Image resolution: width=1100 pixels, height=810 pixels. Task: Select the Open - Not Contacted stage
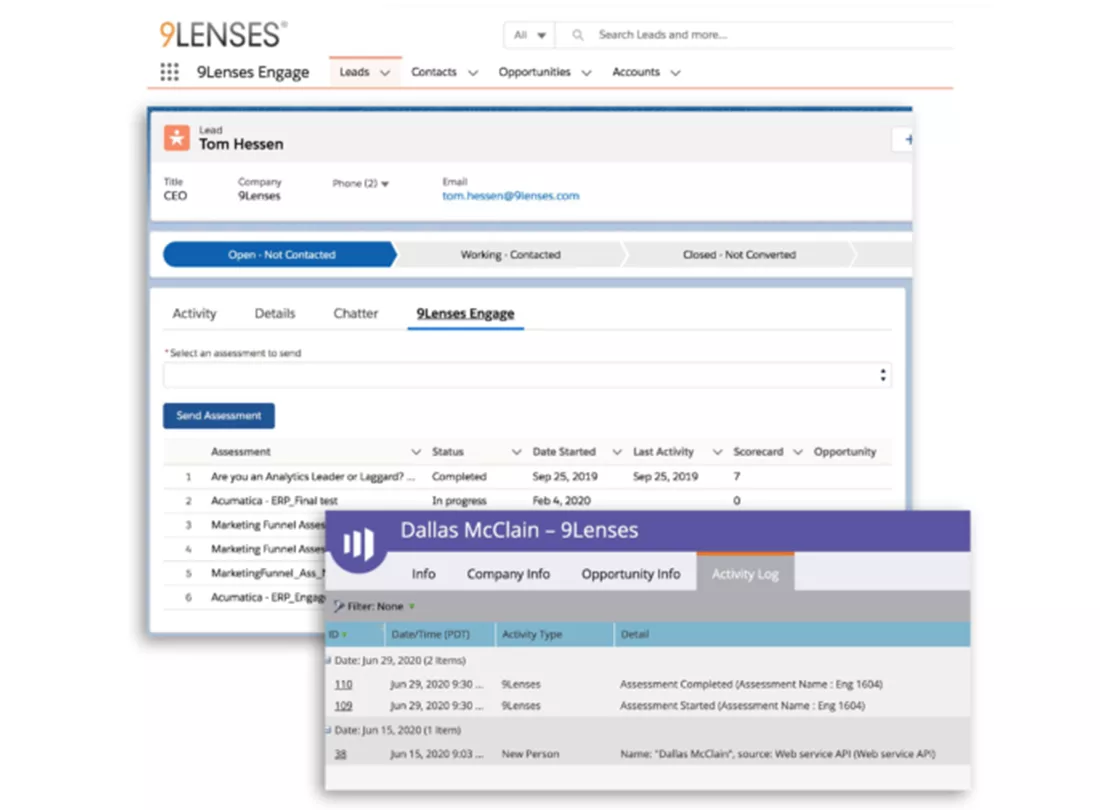(x=281, y=255)
